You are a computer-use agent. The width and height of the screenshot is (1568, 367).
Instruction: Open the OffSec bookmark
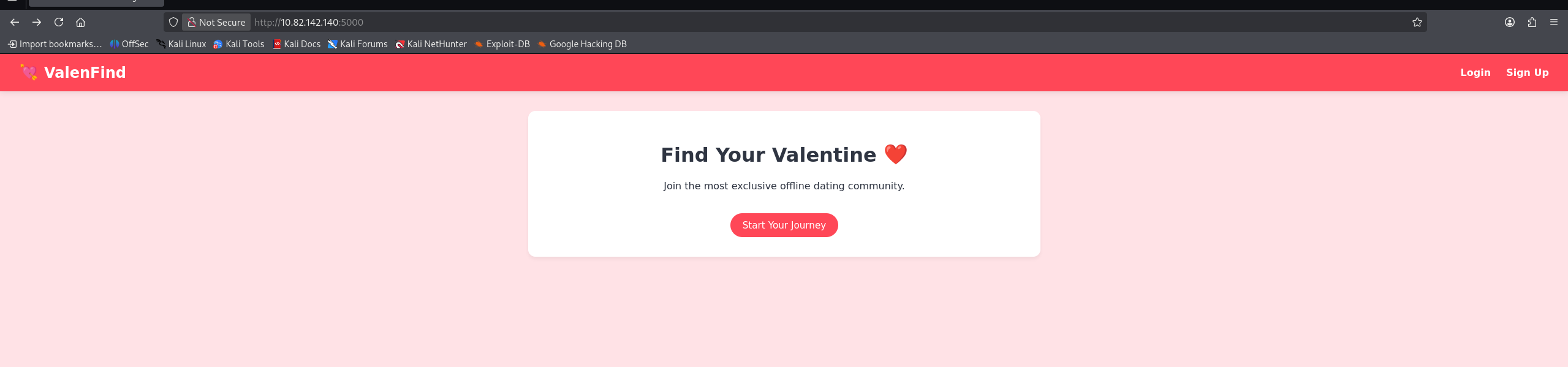[x=129, y=44]
